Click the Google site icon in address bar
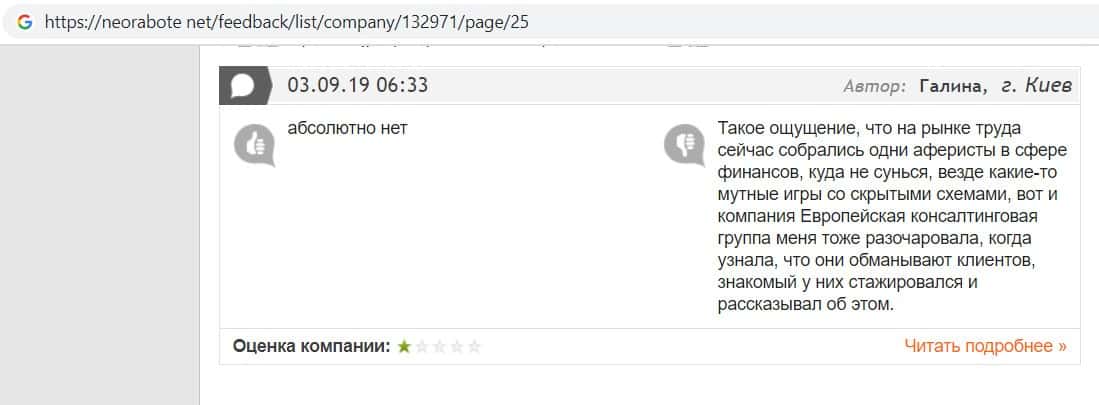This screenshot has width=1099, height=405. coord(25,22)
